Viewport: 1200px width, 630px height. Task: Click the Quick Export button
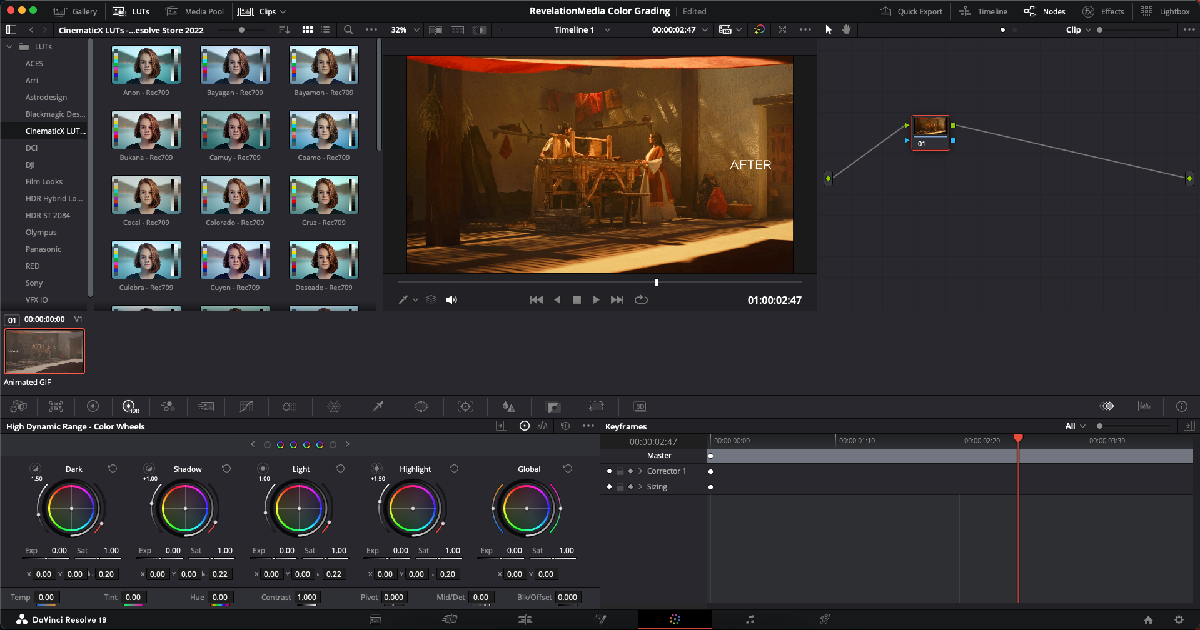tap(912, 11)
